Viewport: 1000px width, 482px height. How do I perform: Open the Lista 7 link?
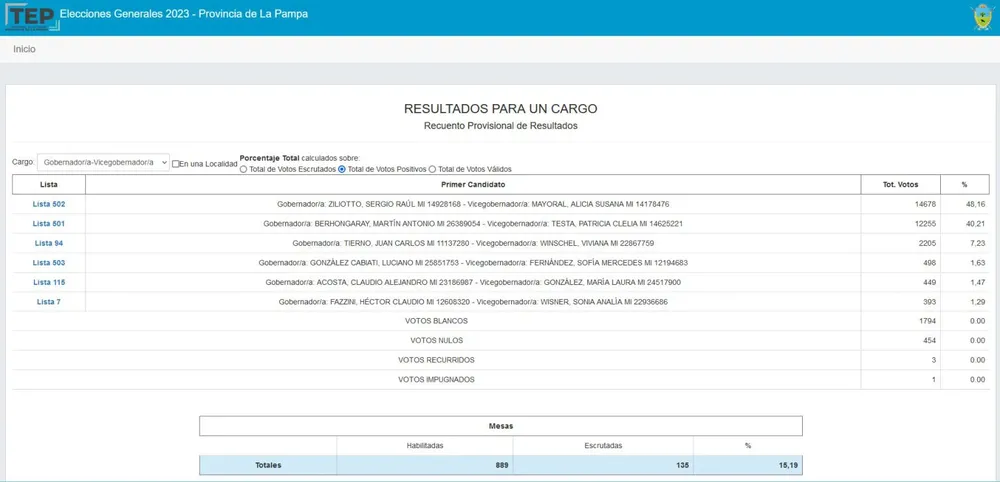pos(48,302)
